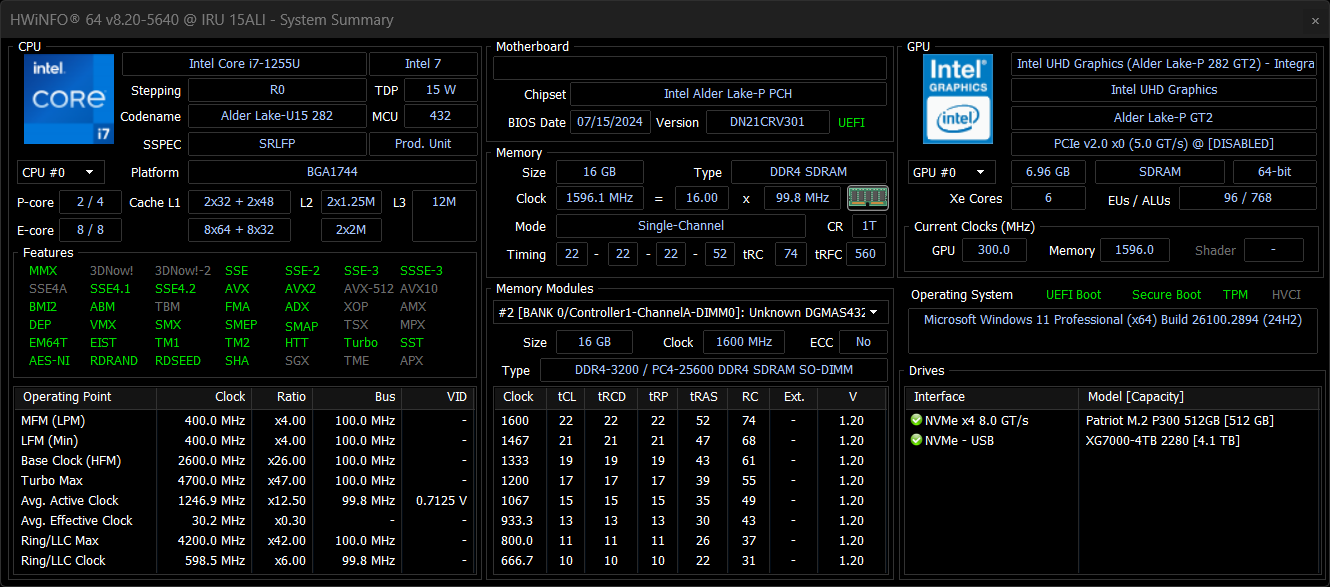The height and width of the screenshot is (587, 1330).
Task: Click green check icon beside NVMe - USB
Action: 916,440
